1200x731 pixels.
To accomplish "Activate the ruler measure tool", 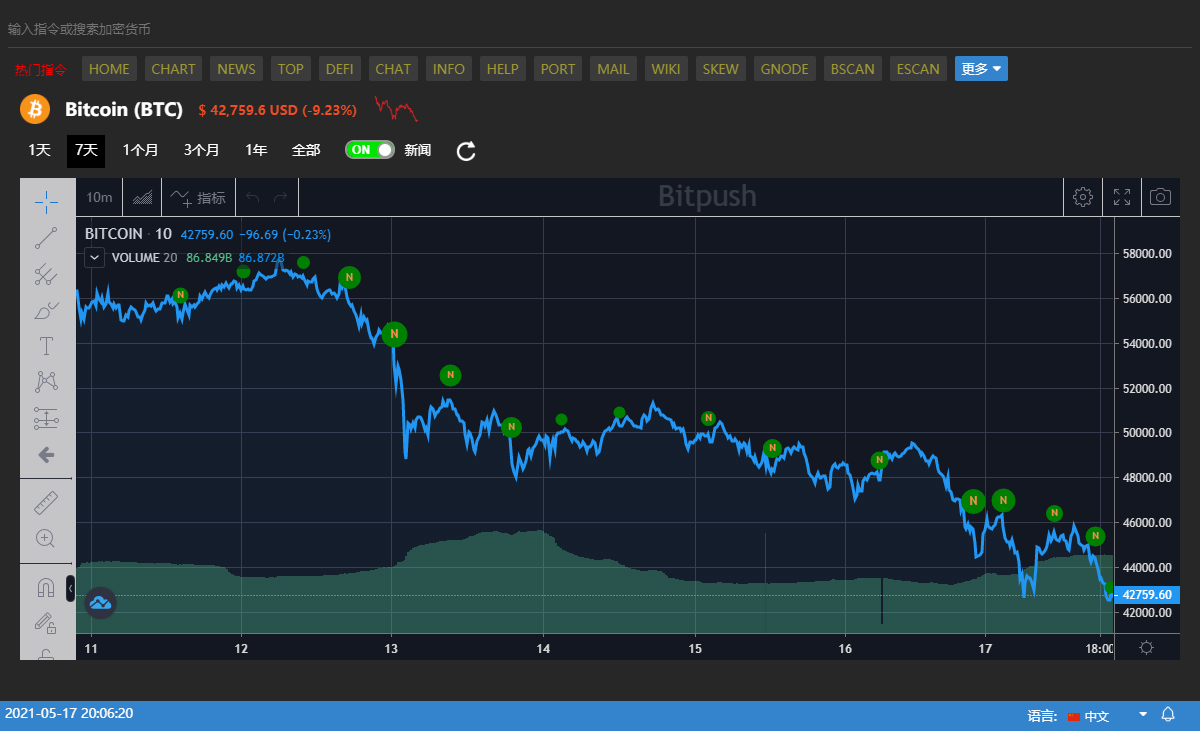I will pos(46,502).
